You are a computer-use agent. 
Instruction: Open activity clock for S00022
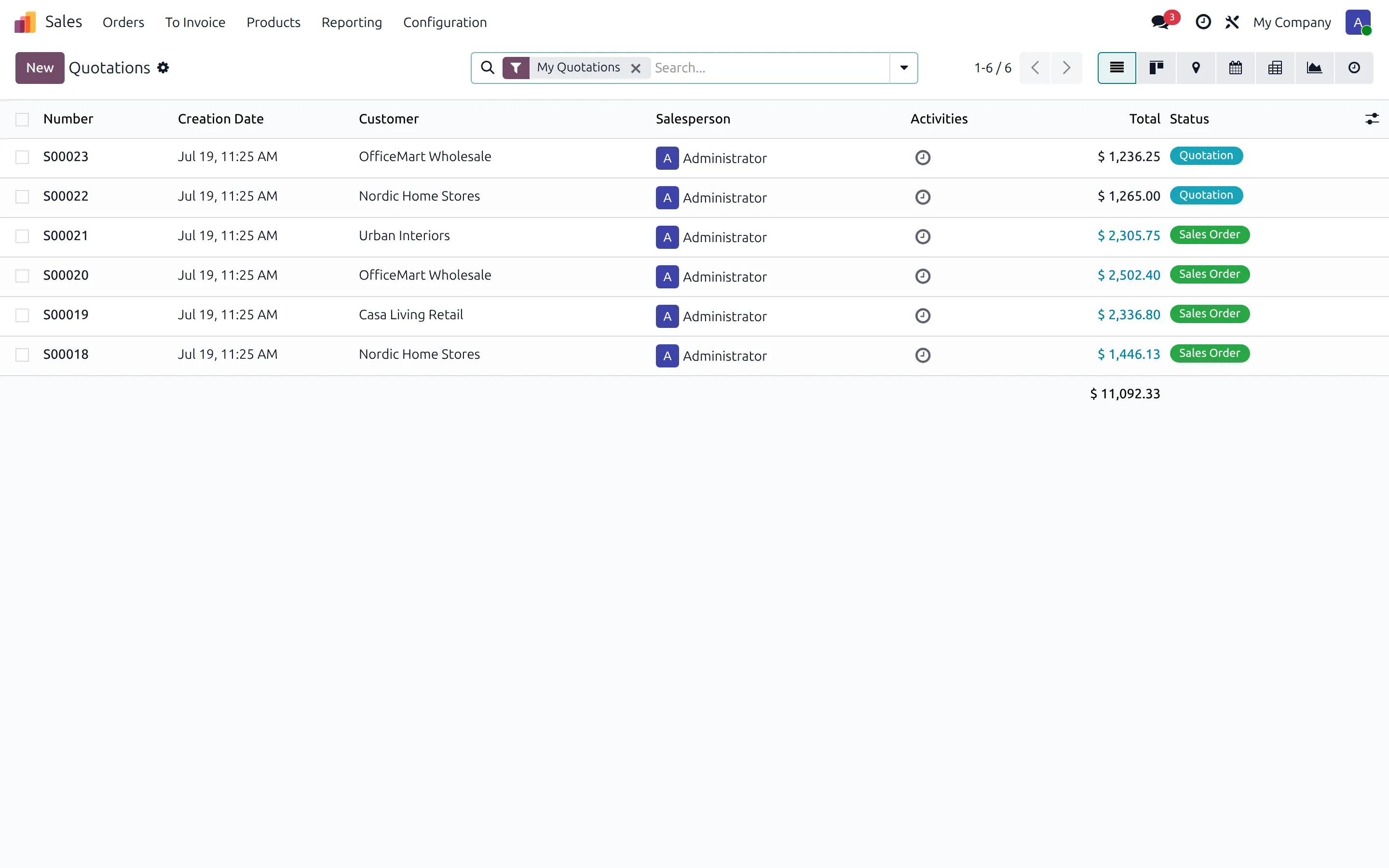click(x=922, y=197)
